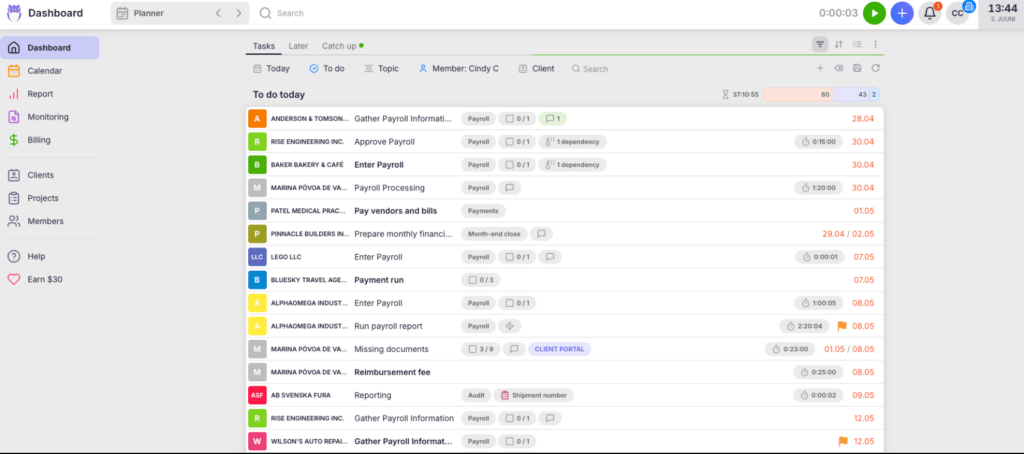Screen dimensions: 1024x454
Task: Refresh the task list
Action: click(875, 68)
